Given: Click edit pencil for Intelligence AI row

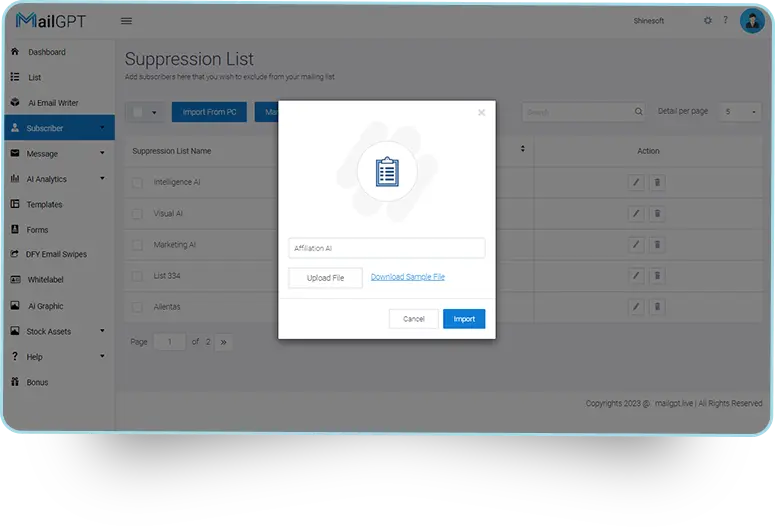Looking at the screenshot, I should [x=636, y=182].
